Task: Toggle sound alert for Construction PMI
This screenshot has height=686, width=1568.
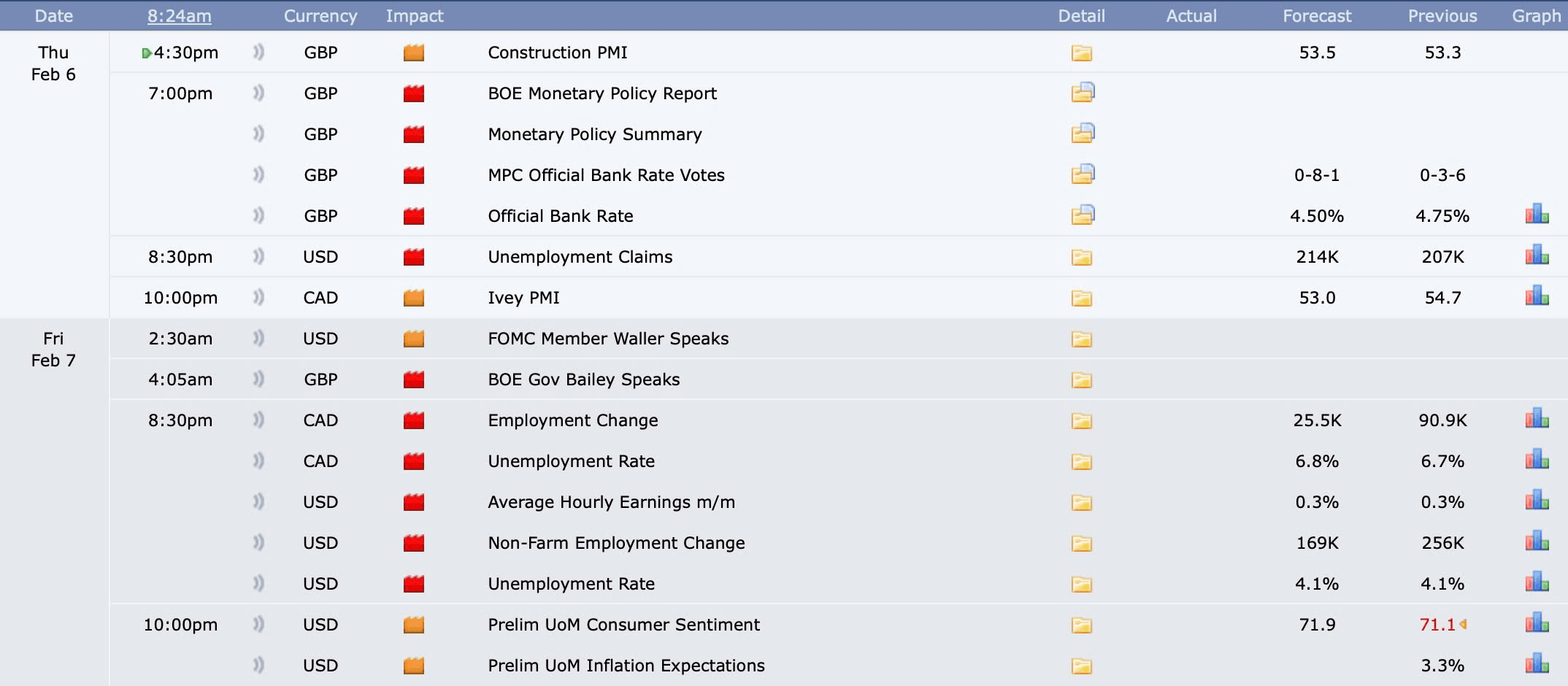Action: [x=258, y=53]
